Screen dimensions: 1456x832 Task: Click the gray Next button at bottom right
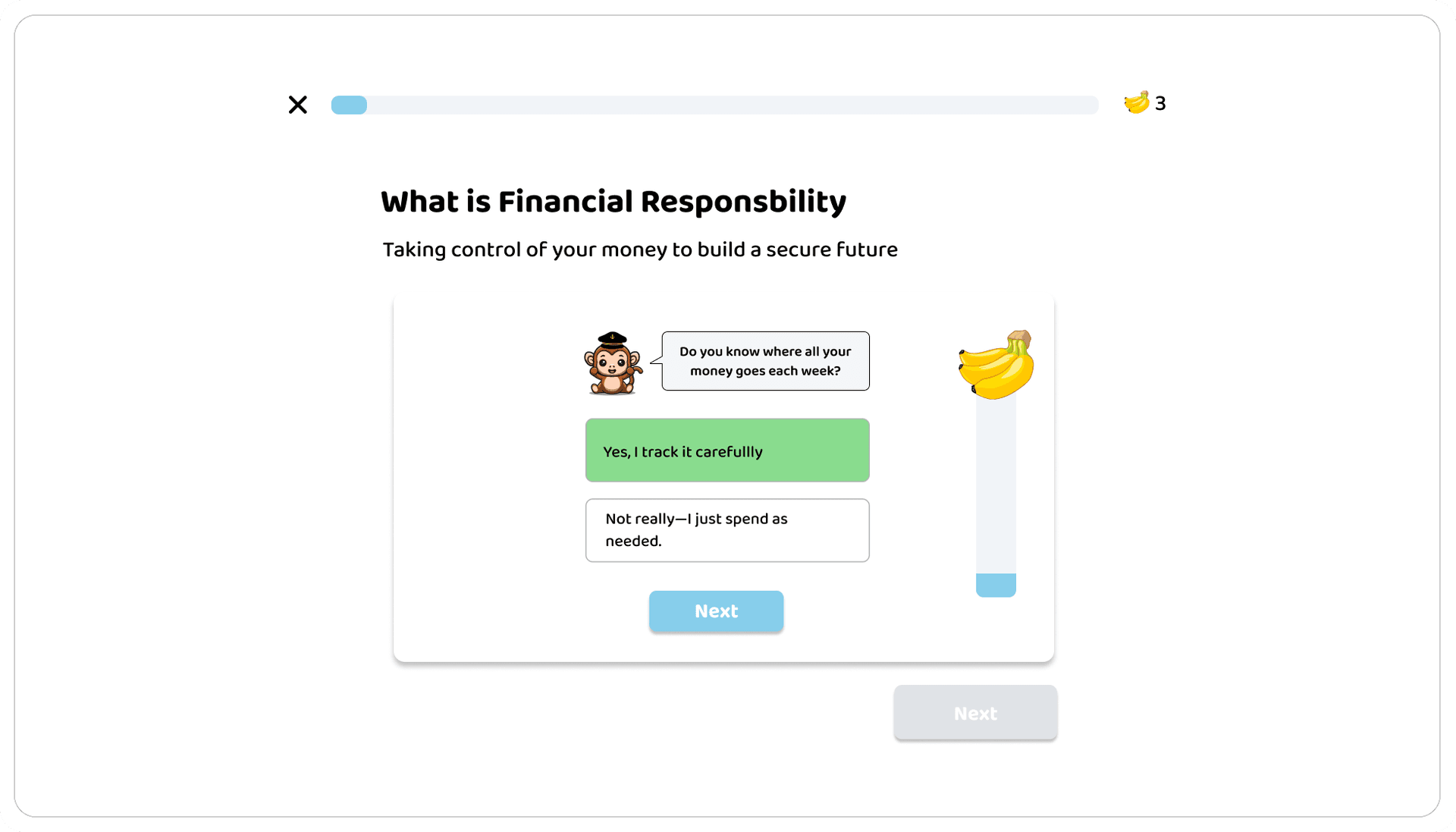[975, 713]
